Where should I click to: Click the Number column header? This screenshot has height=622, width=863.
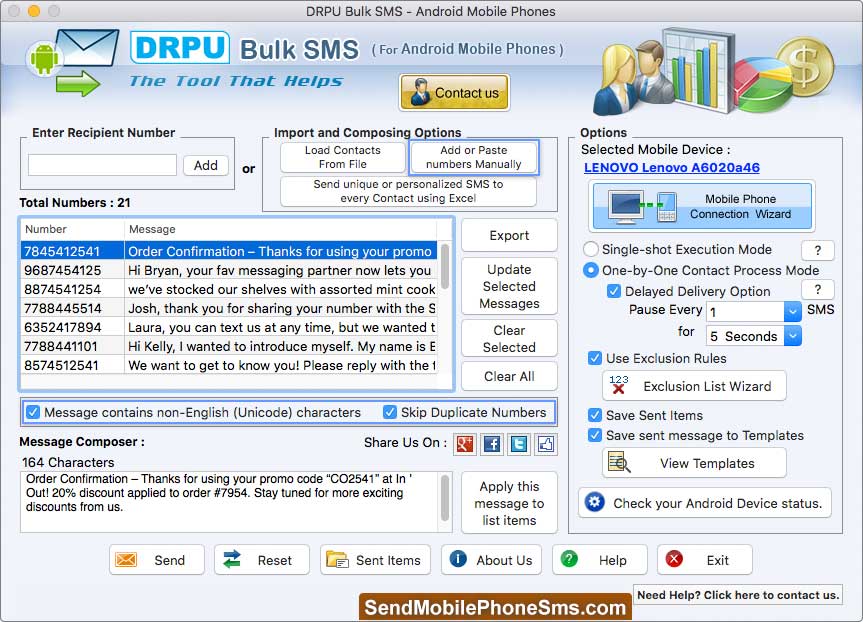pos(72,229)
